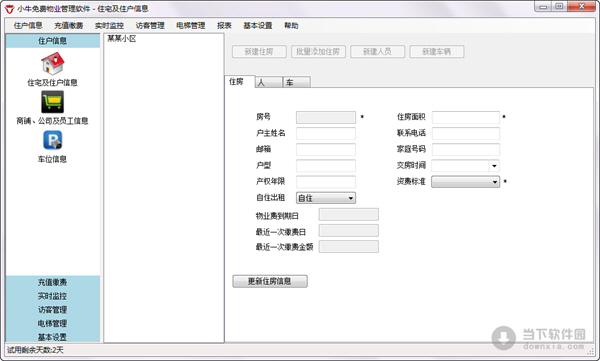The image size is (600, 361).
Task: Click the 更新住房信息 button
Action: pyautogui.click(x=270, y=281)
